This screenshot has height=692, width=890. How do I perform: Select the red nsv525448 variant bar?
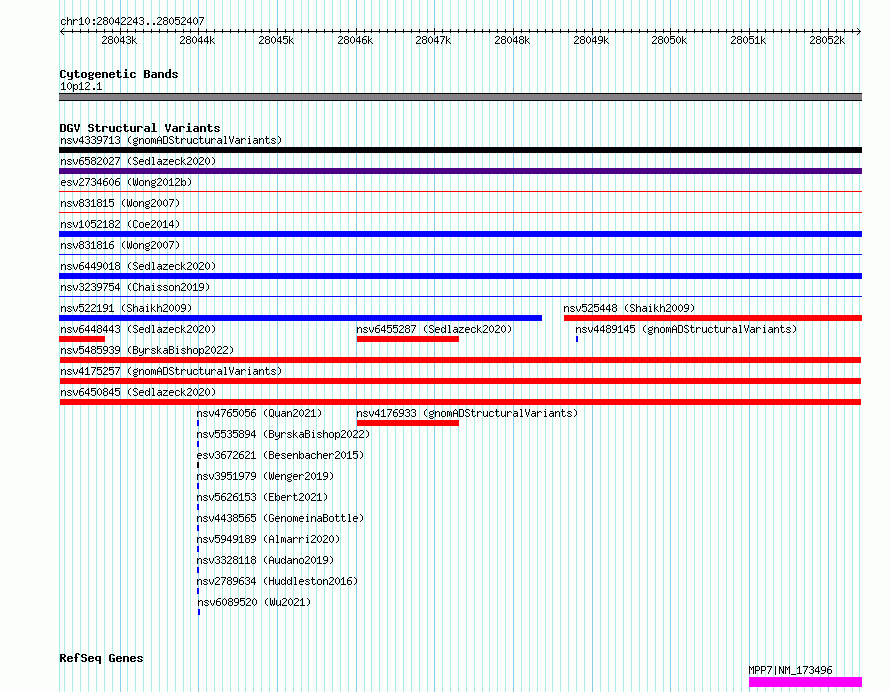713,318
